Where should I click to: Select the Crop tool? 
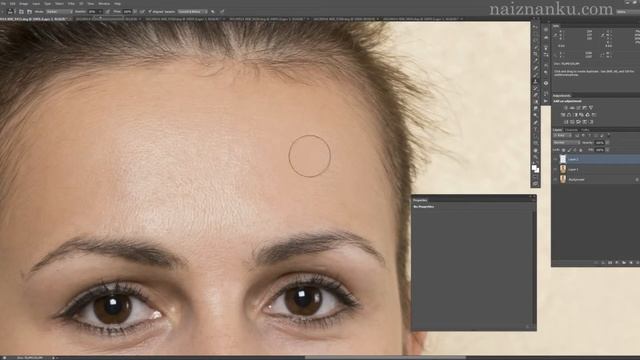tap(536, 53)
